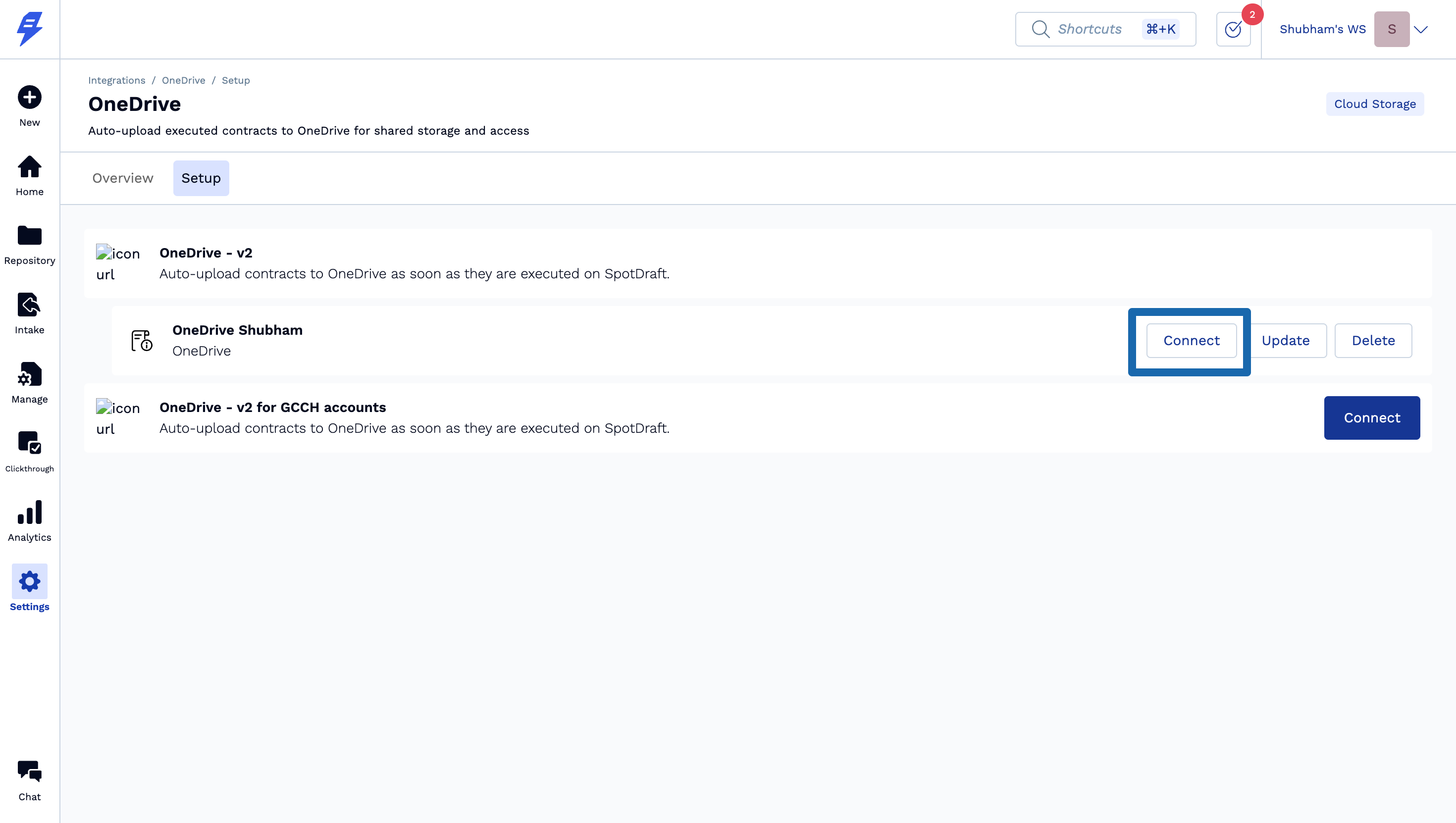Image resolution: width=1456 pixels, height=823 pixels.
Task: Open the Integrations breadcrumb link
Action: (x=116, y=80)
